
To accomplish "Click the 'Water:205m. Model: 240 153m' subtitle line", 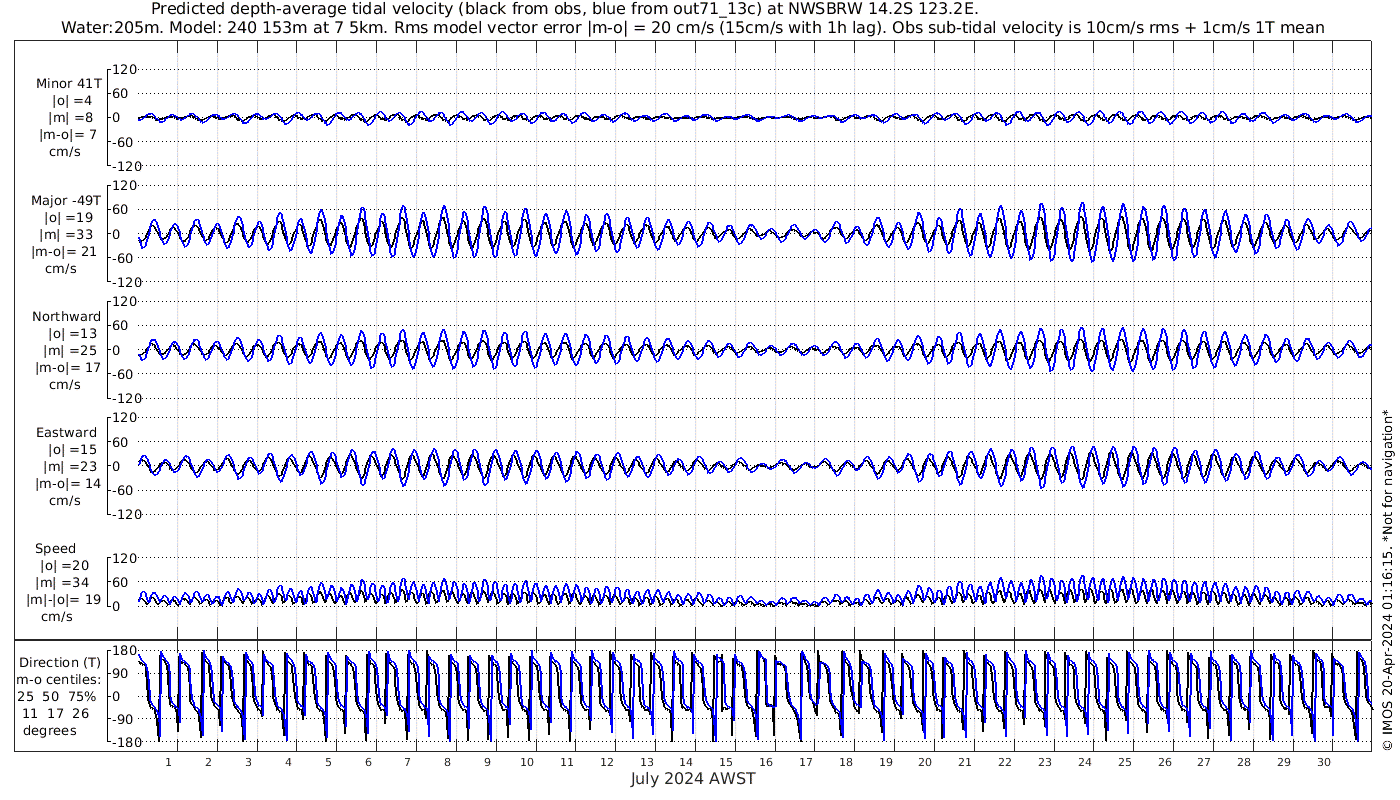I will [693, 28].
